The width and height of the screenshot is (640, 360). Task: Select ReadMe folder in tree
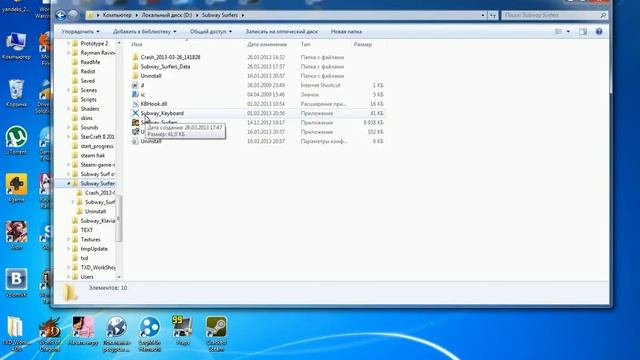[x=90, y=62]
